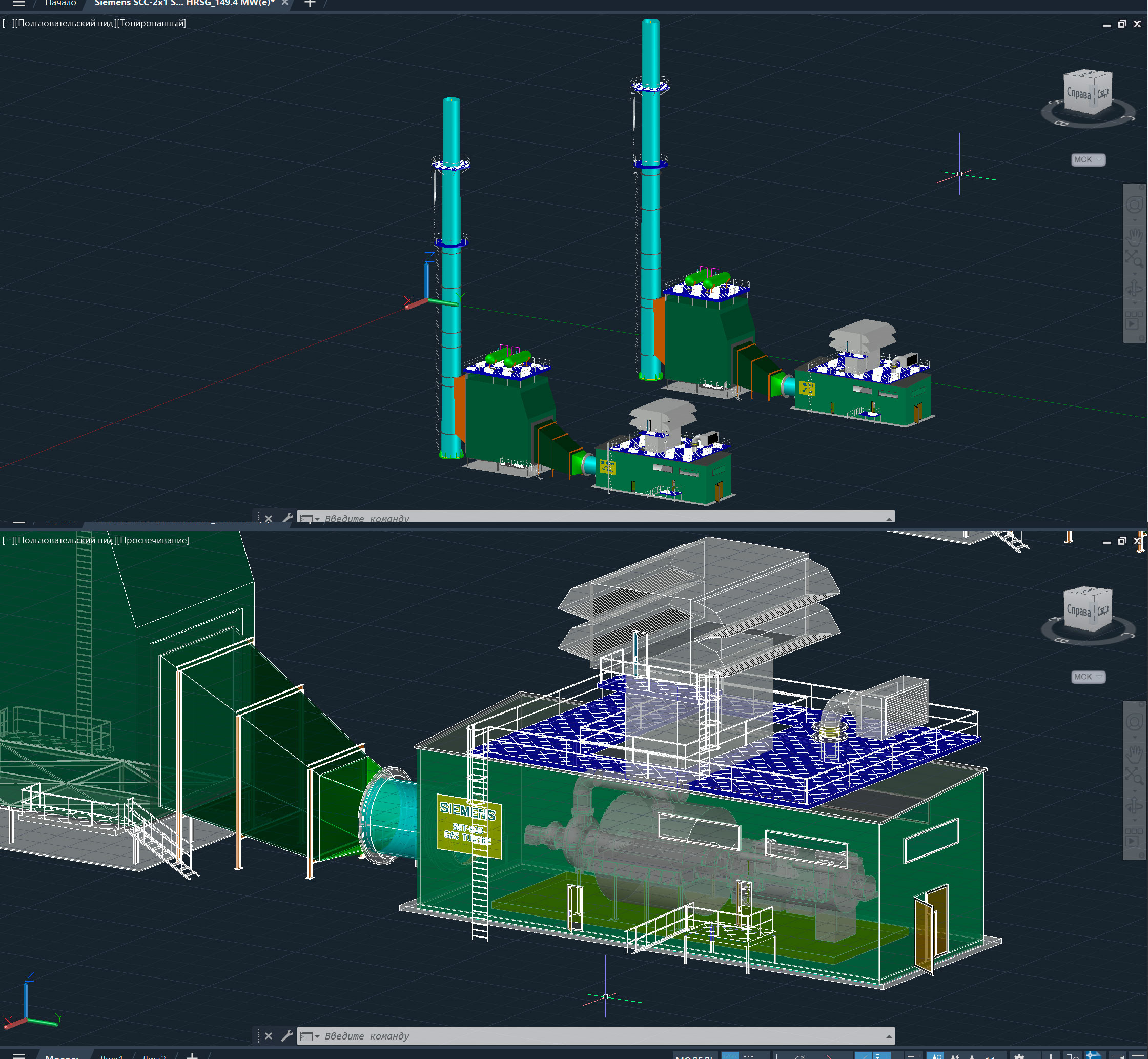The image size is (1148, 1059).
Task: Toggle grid display in status bar
Action: (730, 1056)
